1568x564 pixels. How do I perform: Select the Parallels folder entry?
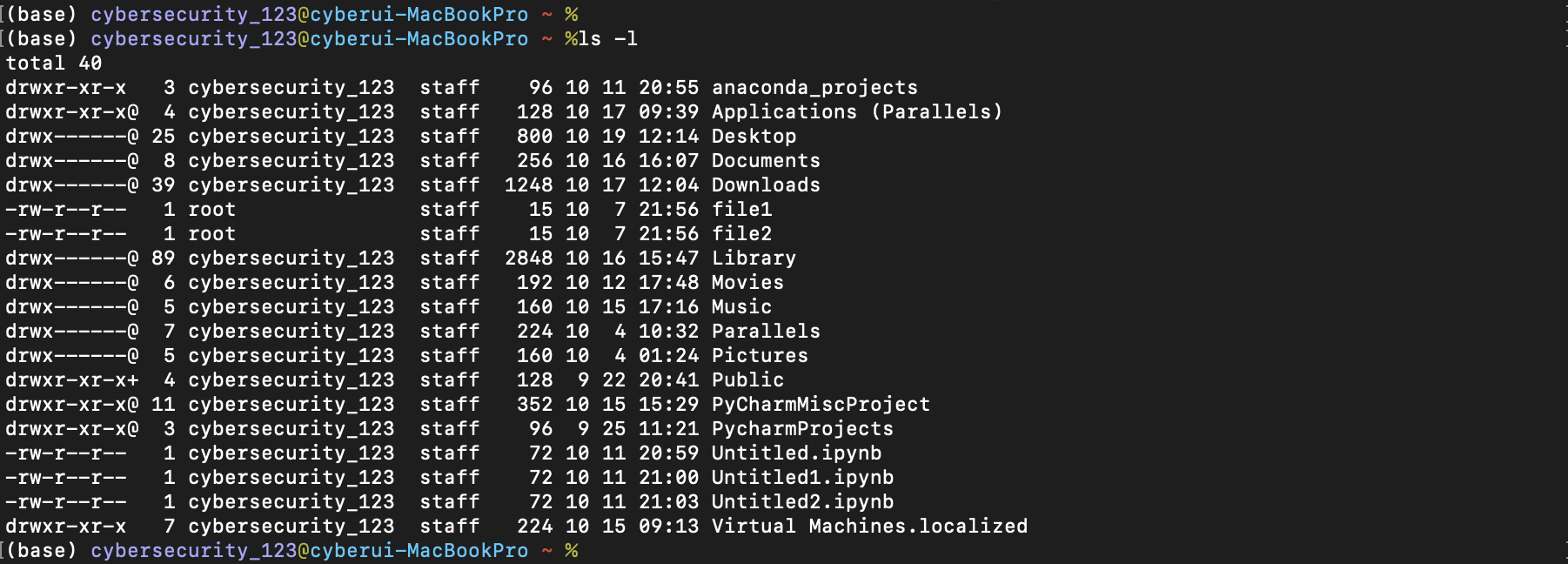[766, 332]
